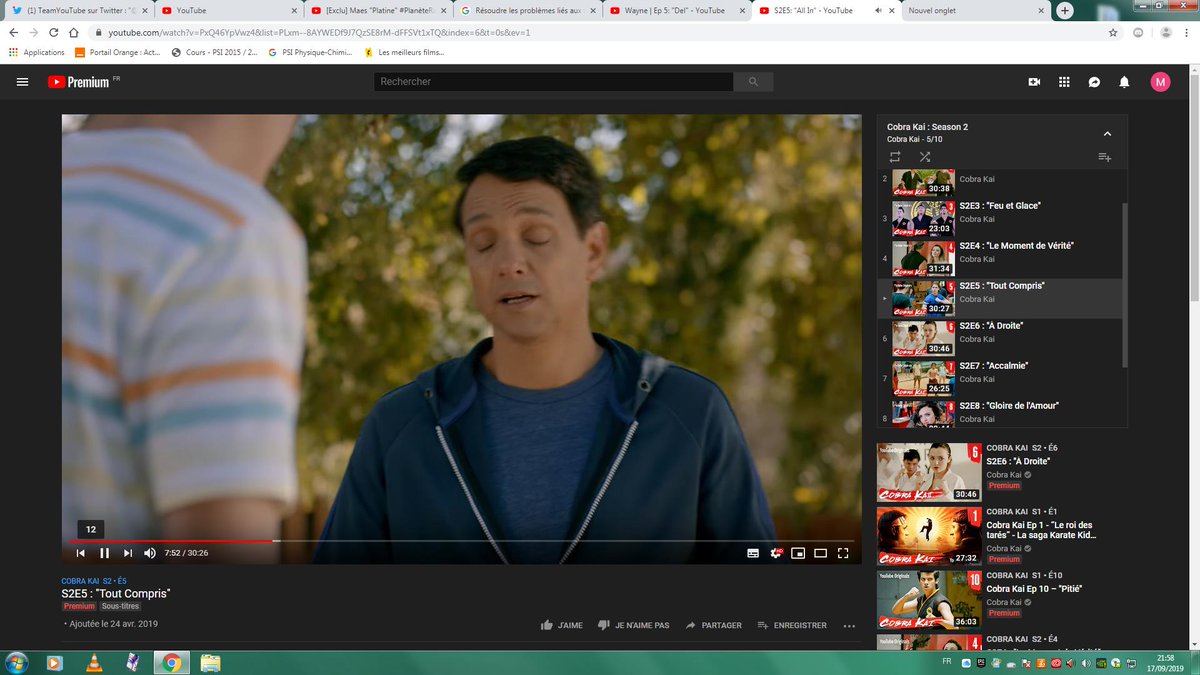
Task: Switch to the Résoudre les problèmes tab
Action: 527,10
